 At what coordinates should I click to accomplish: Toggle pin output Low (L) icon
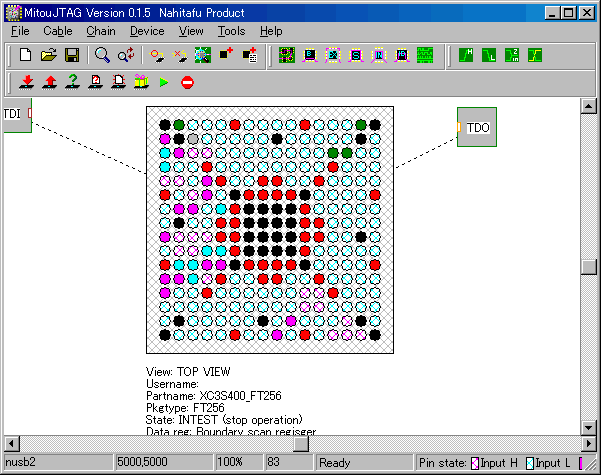(x=489, y=55)
